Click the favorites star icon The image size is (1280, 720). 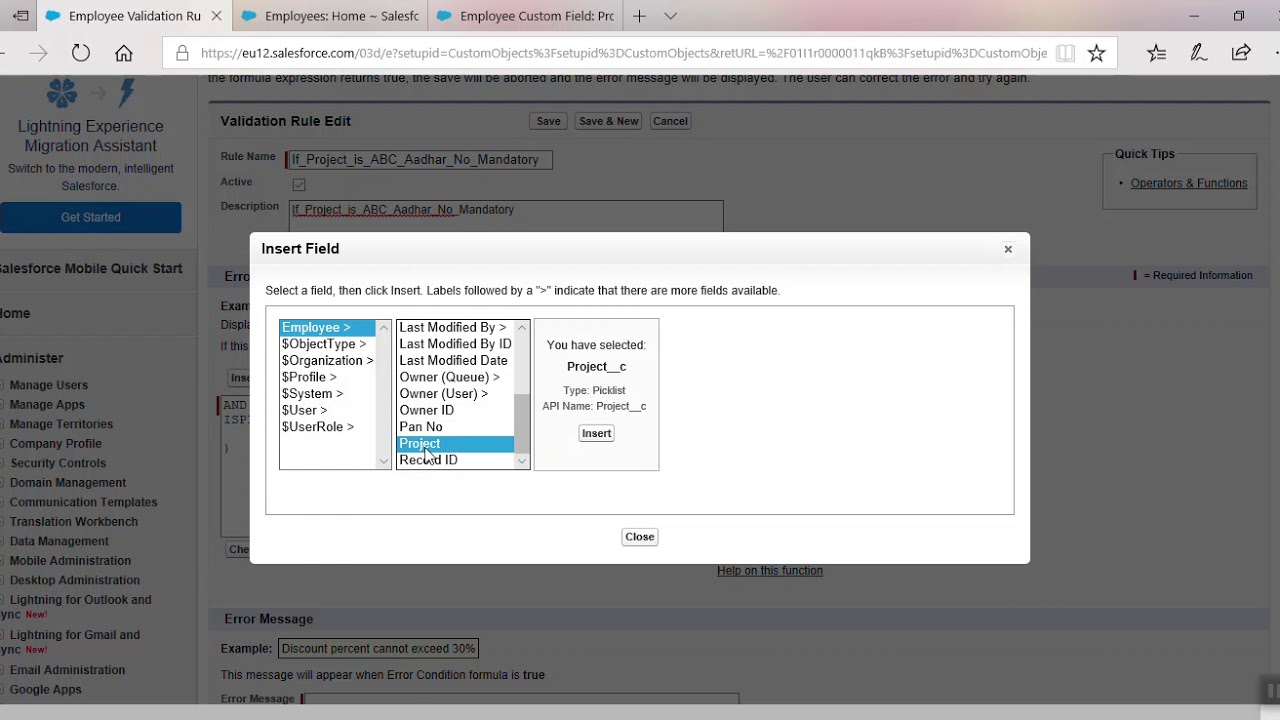pos(1097,54)
